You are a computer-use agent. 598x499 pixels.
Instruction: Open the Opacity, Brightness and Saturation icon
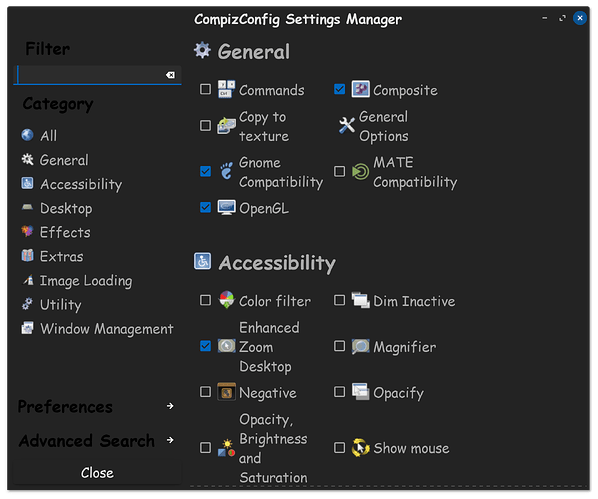pyautogui.click(x=227, y=447)
